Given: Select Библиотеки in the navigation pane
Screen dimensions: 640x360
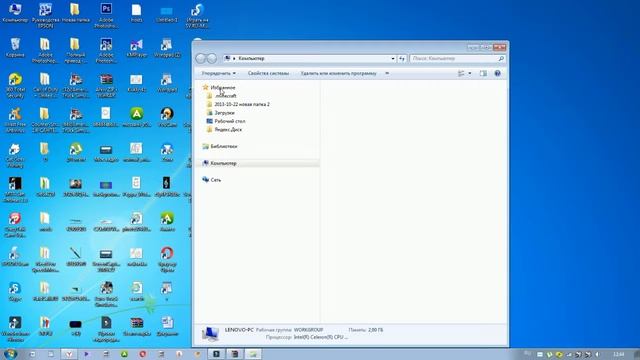Looking at the screenshot, I should 224,146.
